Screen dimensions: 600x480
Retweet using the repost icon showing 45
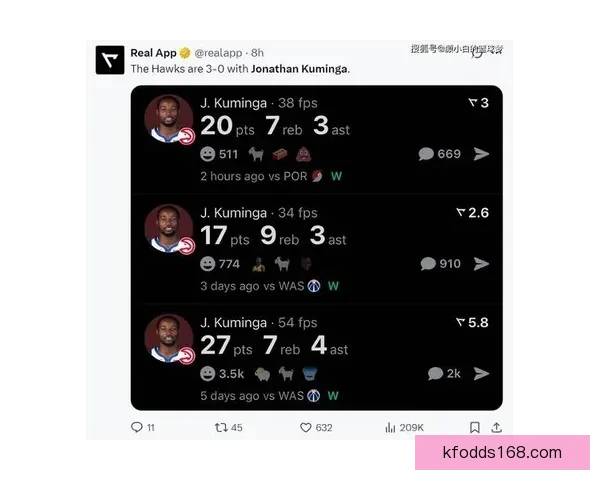click(x=221, y=428)
